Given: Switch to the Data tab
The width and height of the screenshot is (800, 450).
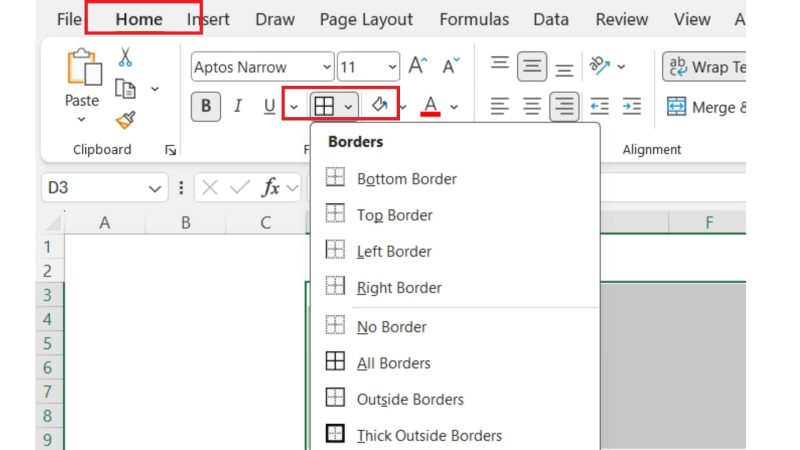Looking at the screenshot, I should (x=551, y=19).
